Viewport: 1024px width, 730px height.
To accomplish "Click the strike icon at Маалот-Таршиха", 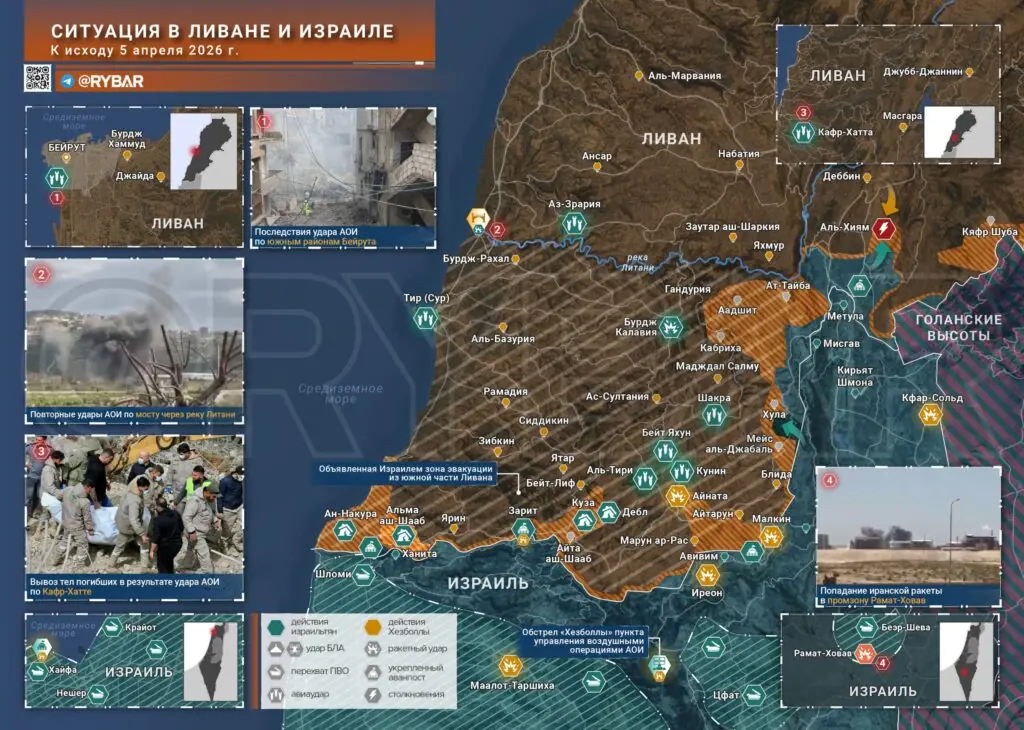I will point(510,665).
